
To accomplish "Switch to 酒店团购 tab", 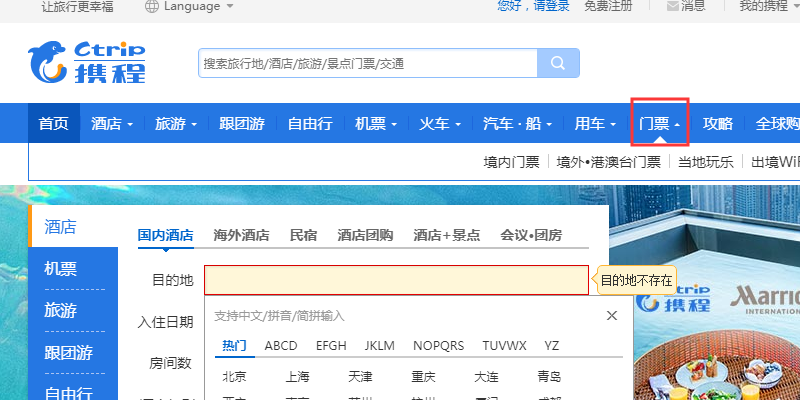I will (x=365, y=235).
